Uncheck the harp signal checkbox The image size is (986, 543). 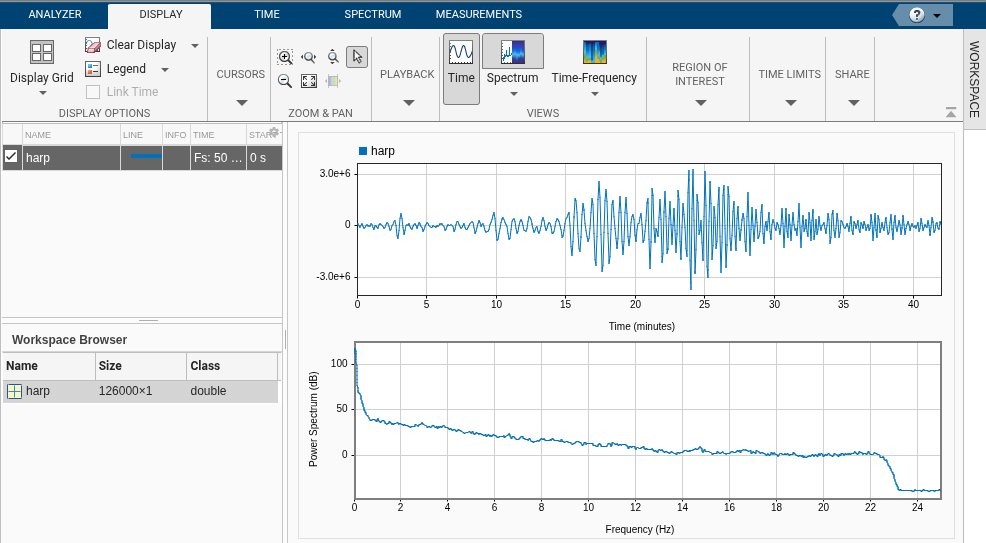click(x=12, y=157)
